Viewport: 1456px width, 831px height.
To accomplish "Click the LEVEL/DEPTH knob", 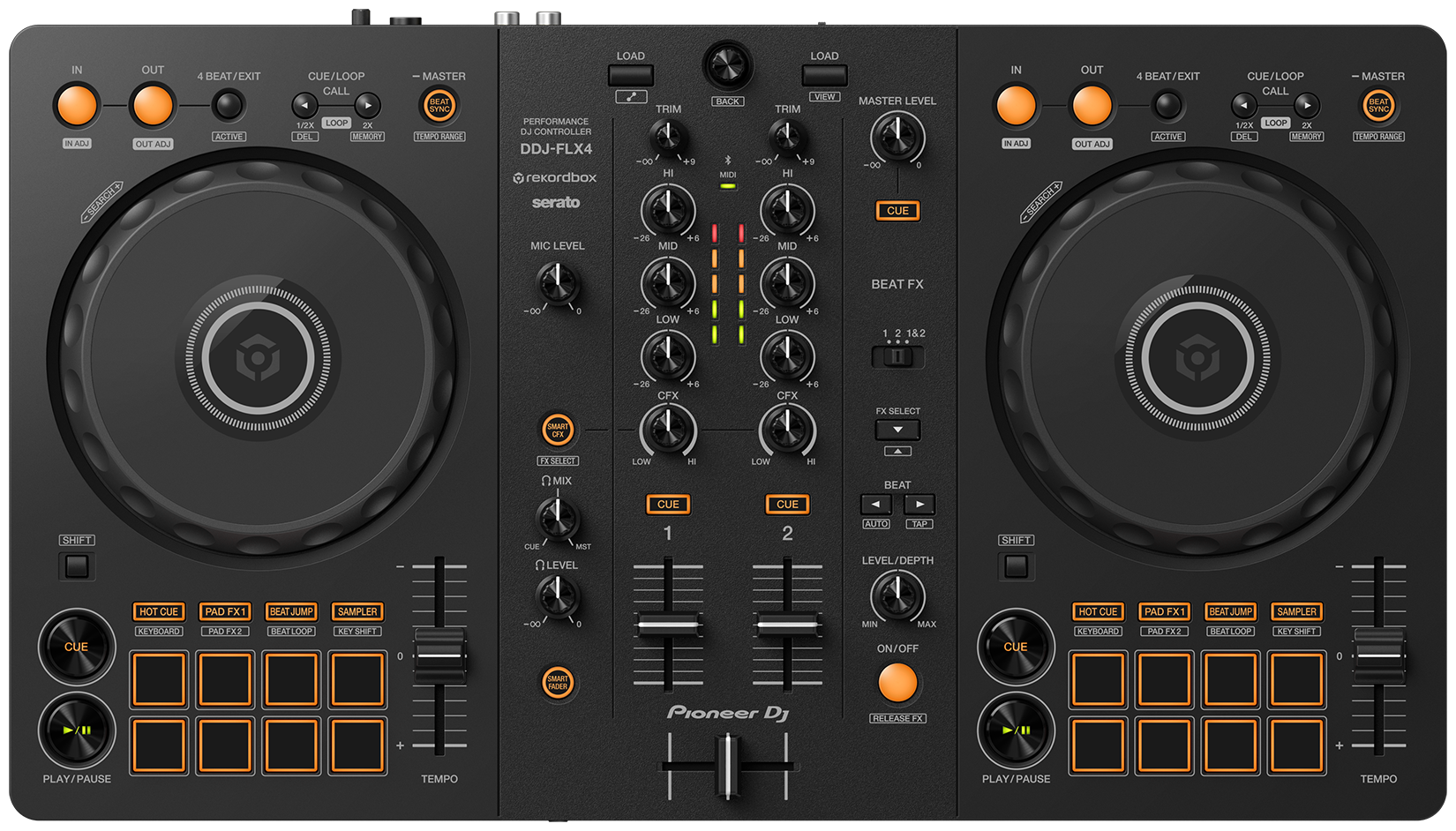I will [897, 596].
